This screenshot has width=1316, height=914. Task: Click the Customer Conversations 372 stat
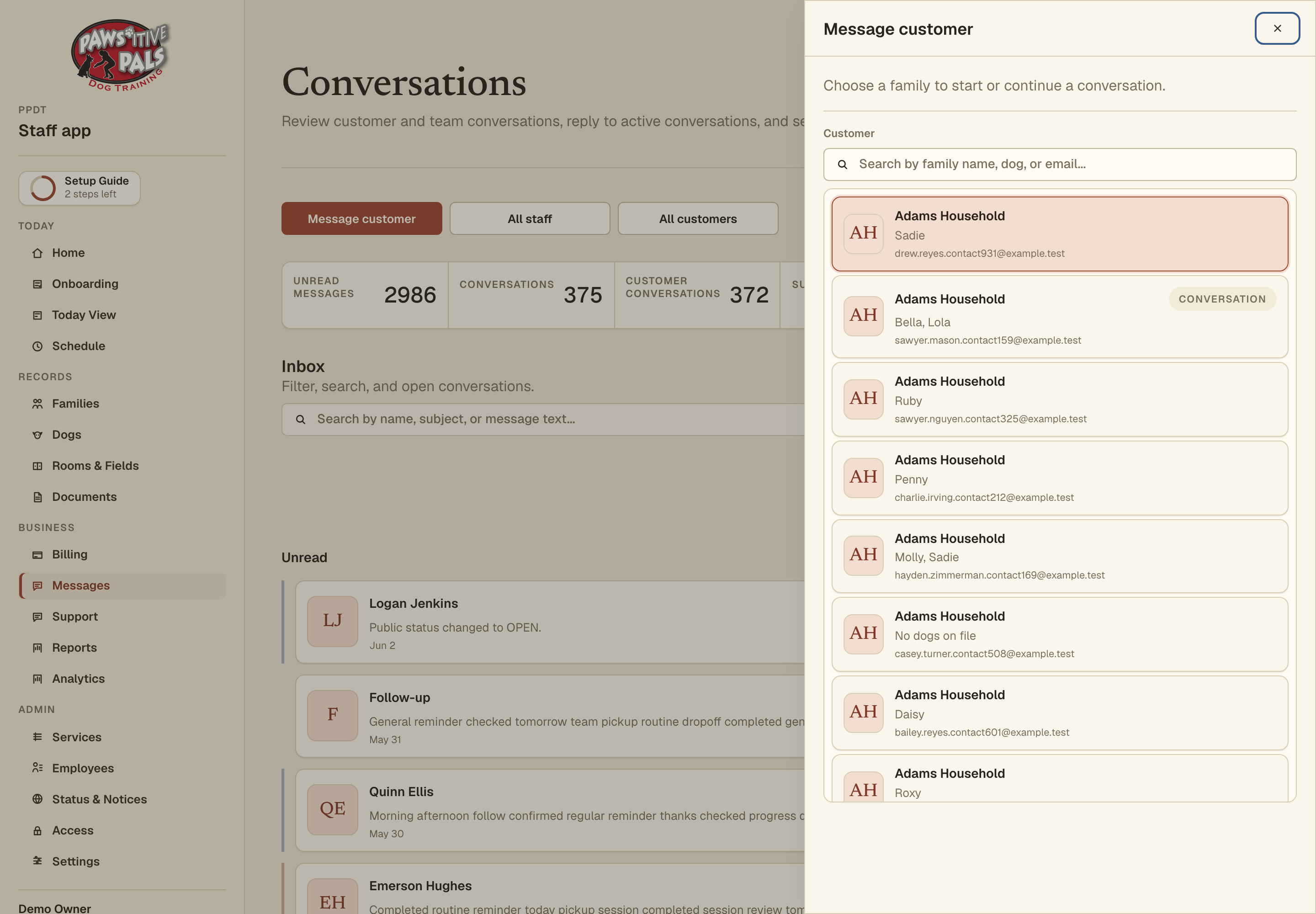coord(697,296)
